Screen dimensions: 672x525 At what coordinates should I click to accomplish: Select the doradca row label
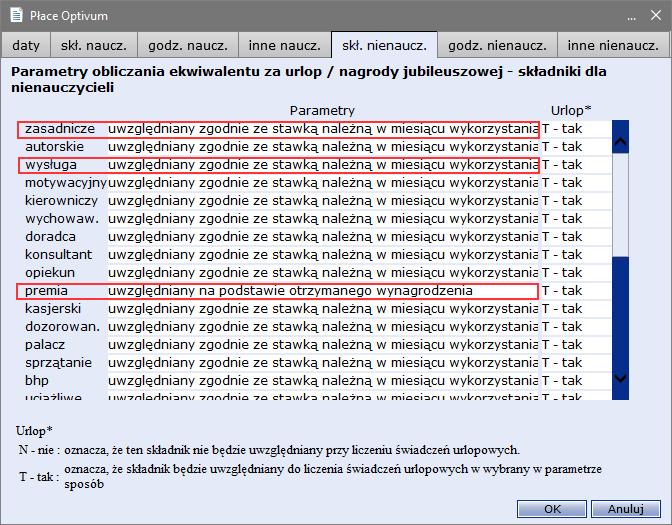(x=50, y=237)
